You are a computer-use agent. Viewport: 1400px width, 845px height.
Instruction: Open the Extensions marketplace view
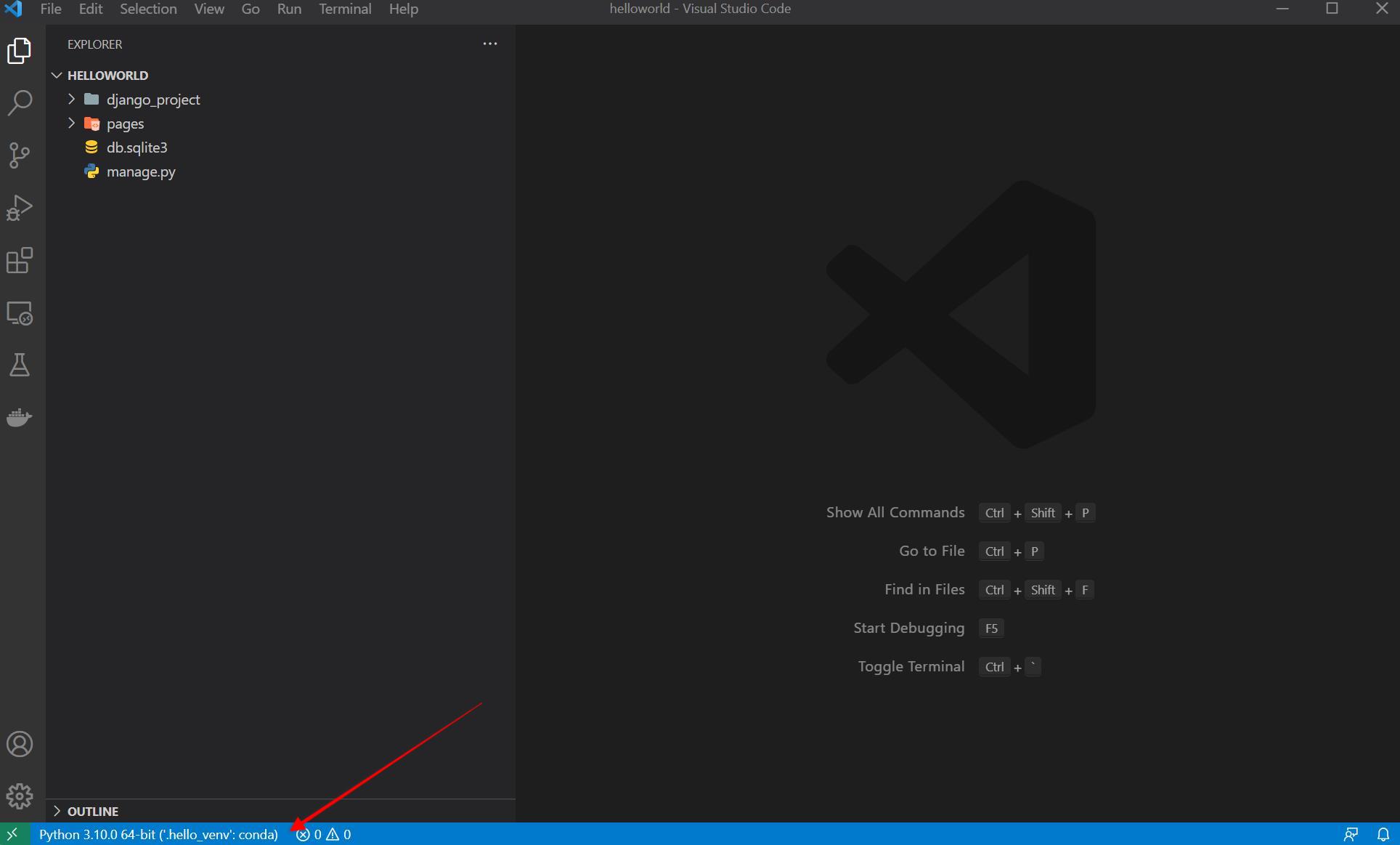[20, 260]
